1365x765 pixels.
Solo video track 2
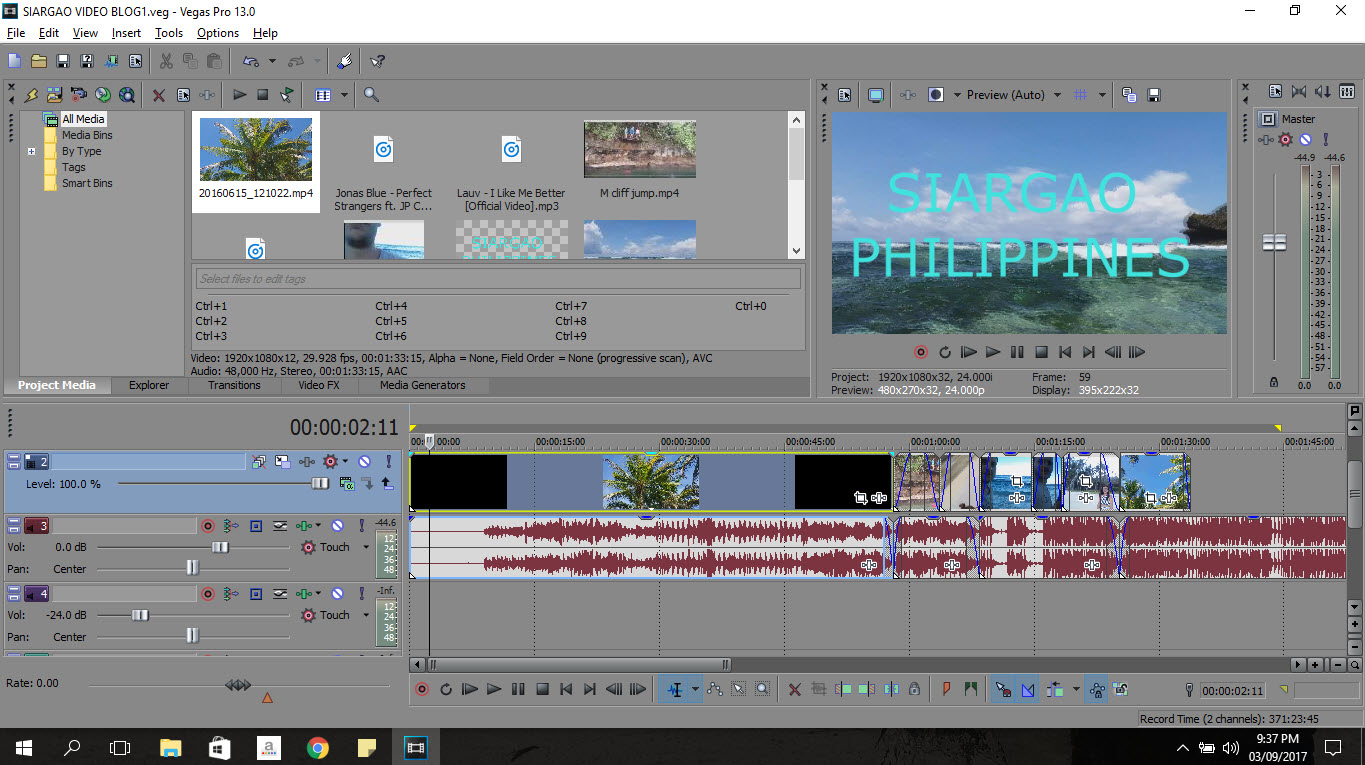[x=388, y=462]
